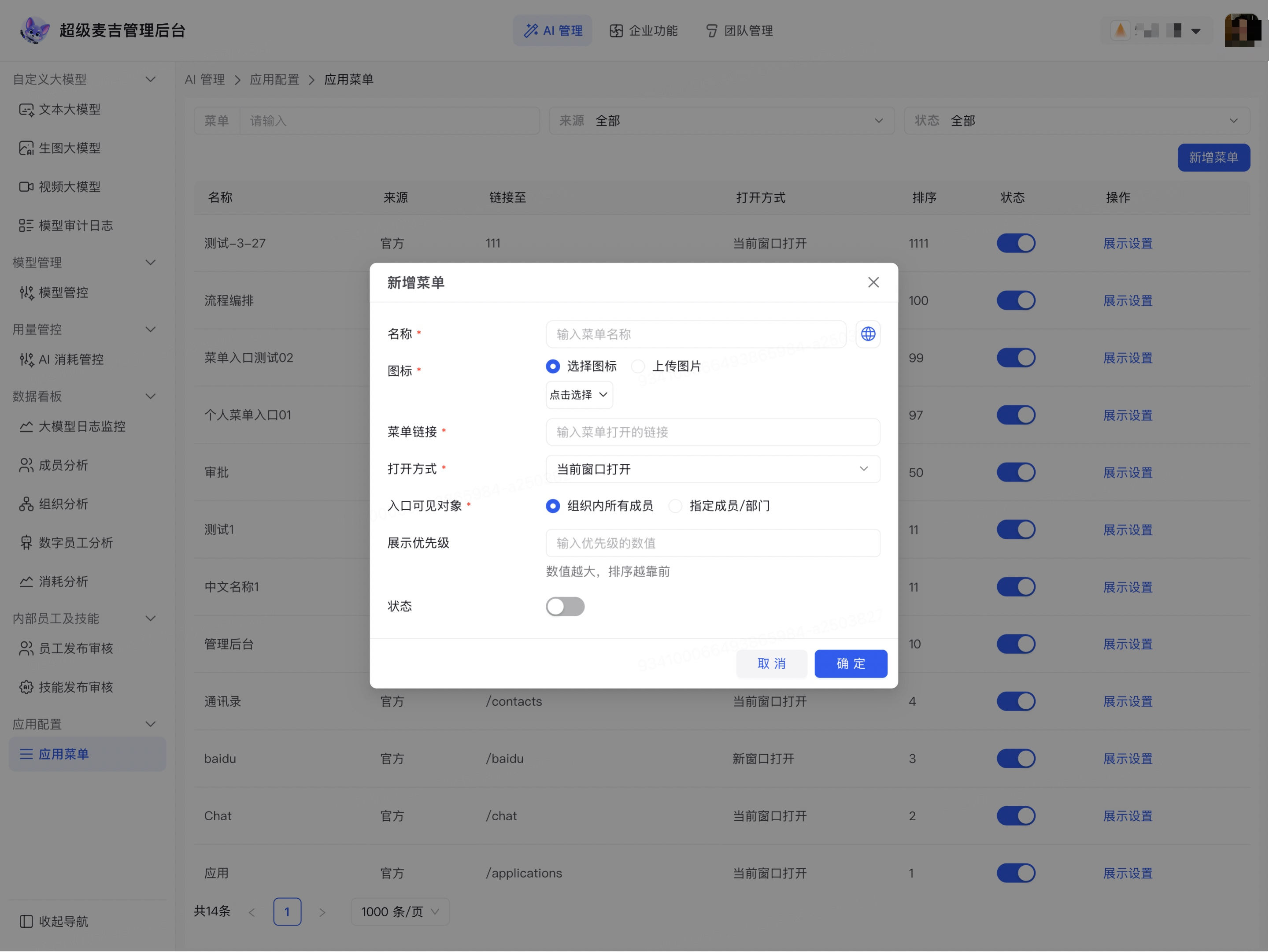Switch to the 企业功能 top tab
This screenshot has width=1269, height=952.
pyautogui.click(x=643, y=30)
